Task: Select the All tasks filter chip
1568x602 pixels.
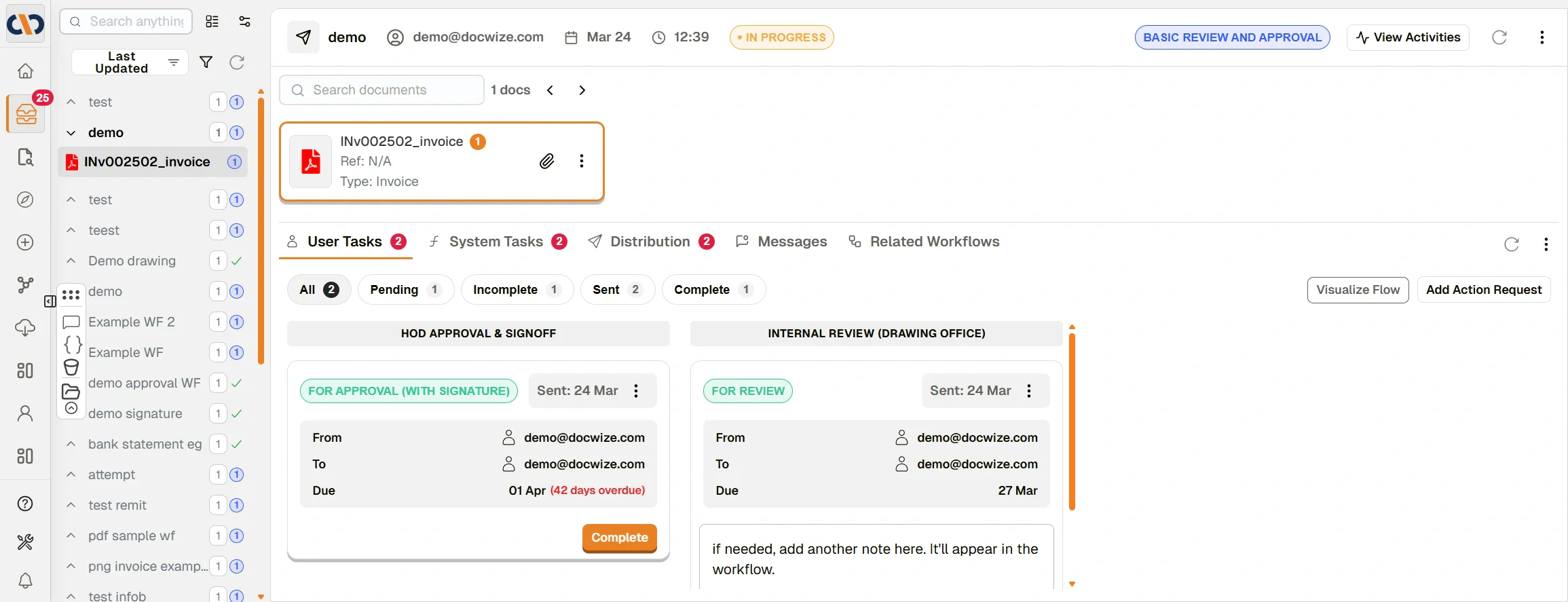Action: click(319, 290)
